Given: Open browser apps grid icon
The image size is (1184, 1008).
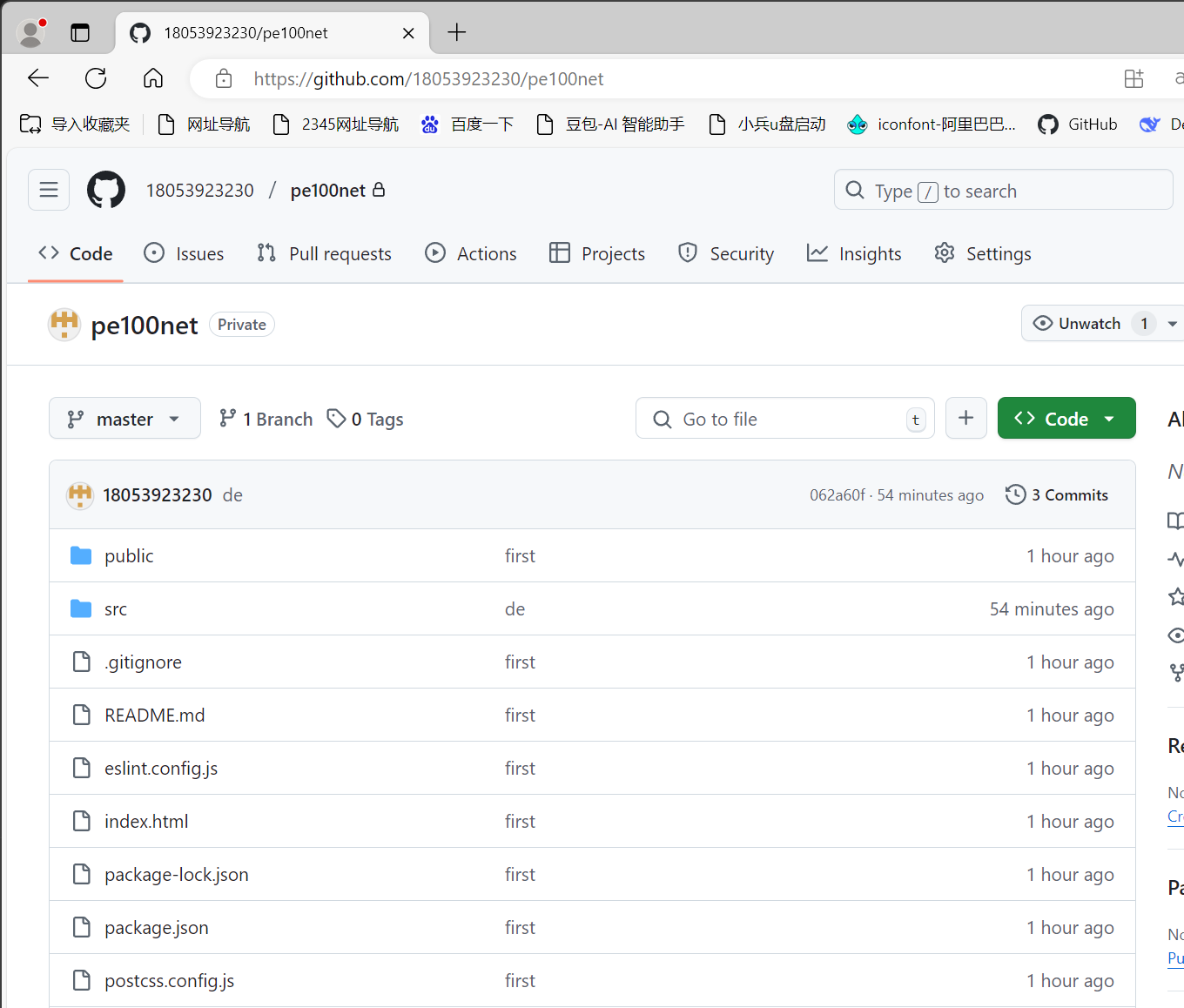Looking at the screenshot, I should 1134,78.
